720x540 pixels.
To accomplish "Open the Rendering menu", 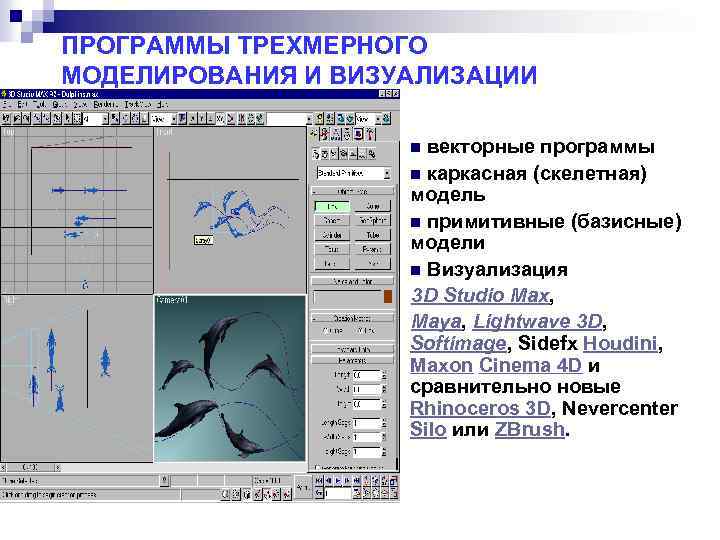I will pyautogui.click(x=105, y=105).
